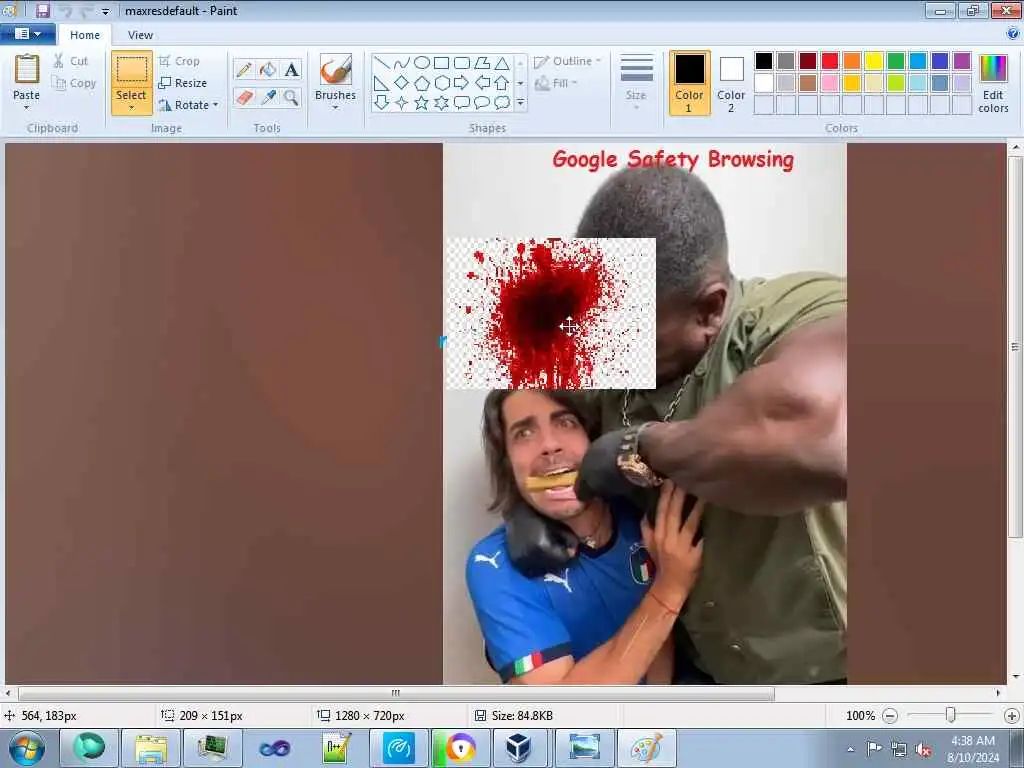Activate Color 1 foreground selector

coord(690,83)
